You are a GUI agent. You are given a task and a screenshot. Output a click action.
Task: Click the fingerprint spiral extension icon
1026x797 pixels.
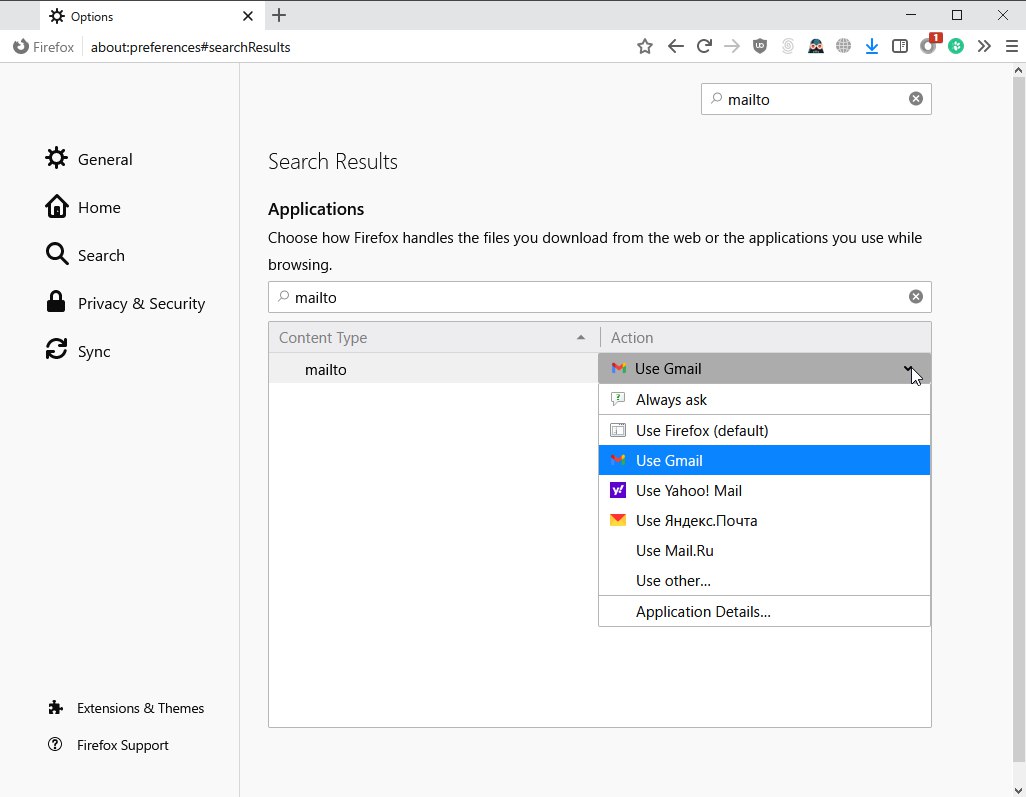[788, 46]
